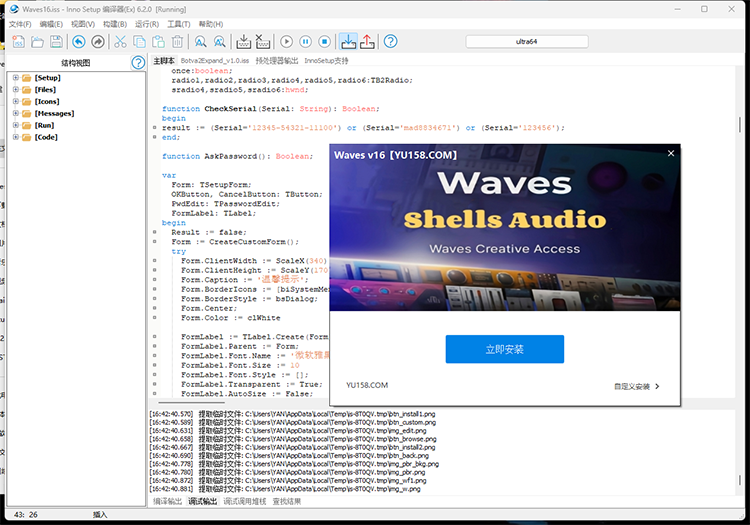This screenshot has width=750, height=525.
Task: Select the [Setup] section label
Action: click(x=47, y=77)
